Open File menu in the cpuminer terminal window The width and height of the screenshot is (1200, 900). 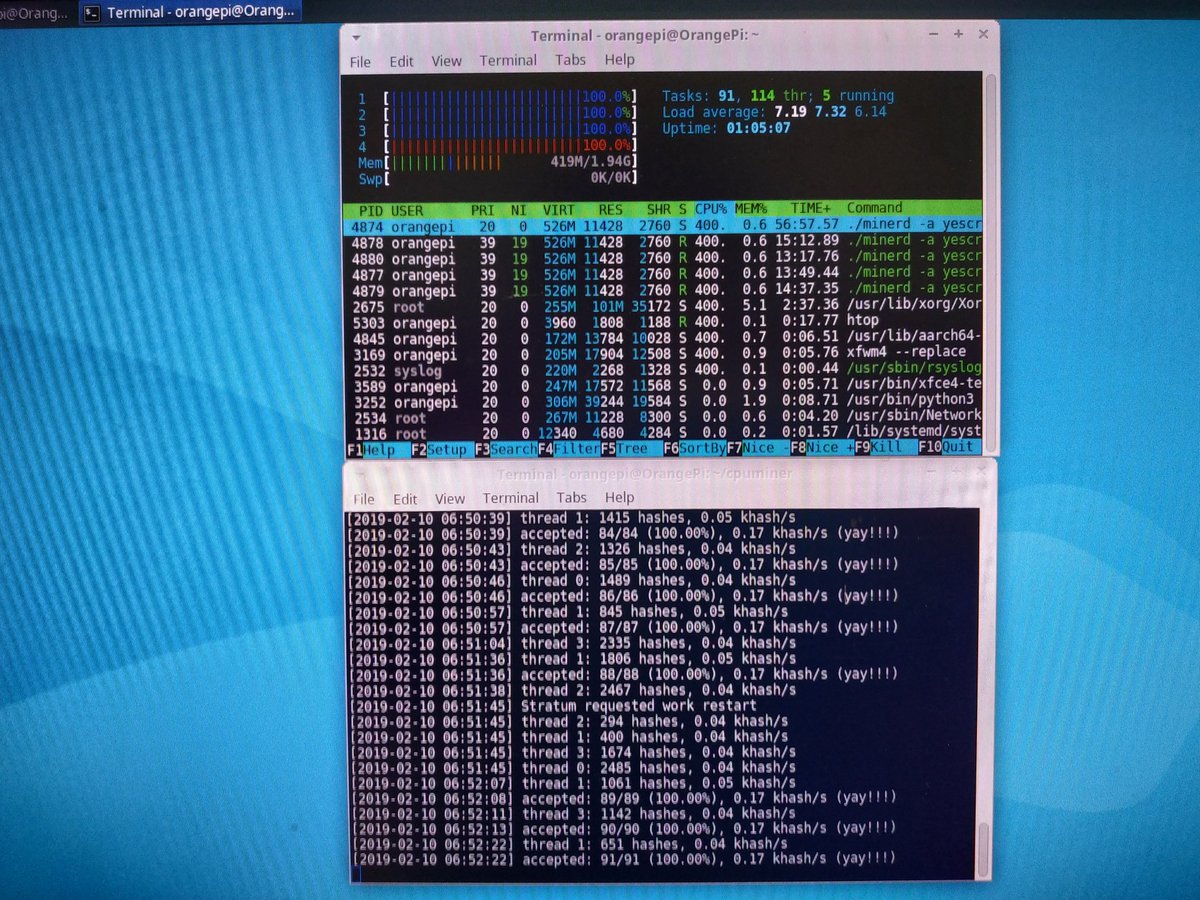364,499
